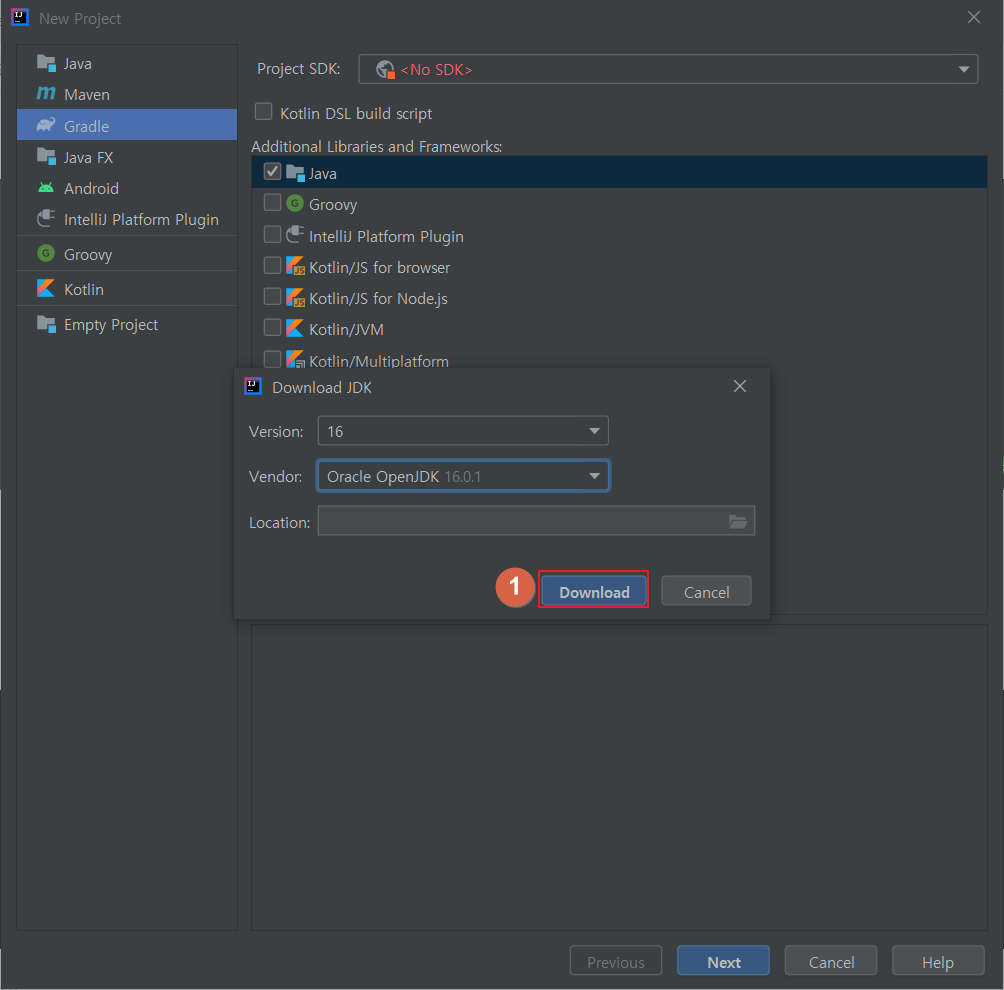Close the New Project window
The width and height of the screenshot is (1004, 990).
pos(973,17)
